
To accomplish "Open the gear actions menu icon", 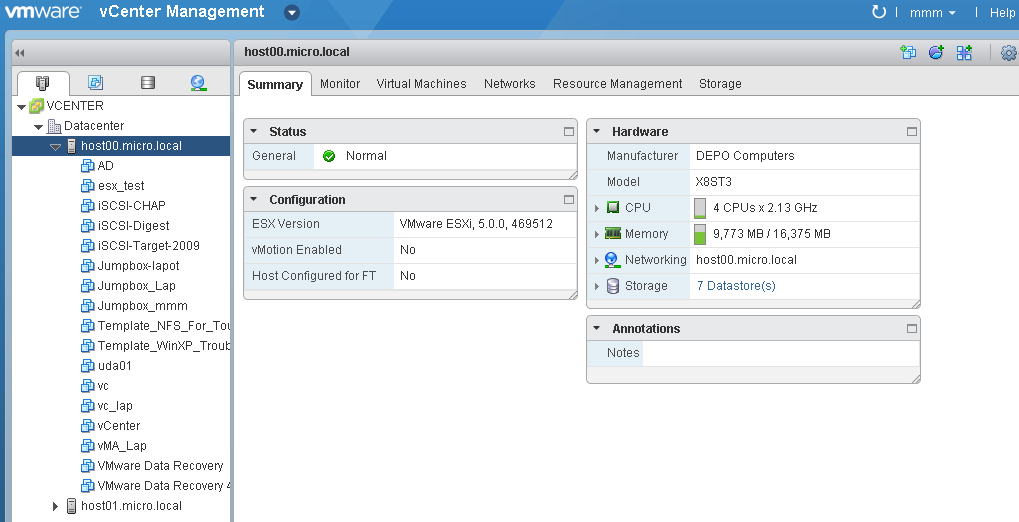I will pyautogui.click(x=1009, y=53).
